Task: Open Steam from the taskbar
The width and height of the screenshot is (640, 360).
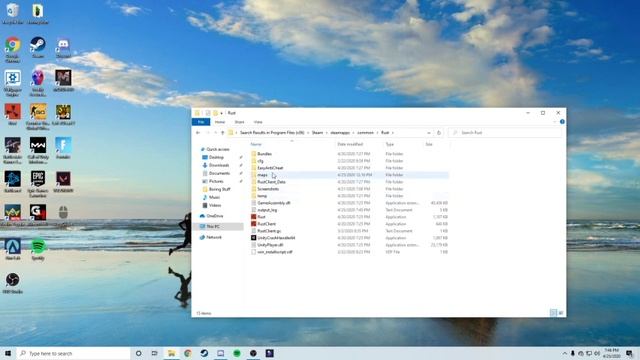Action: pyautogui.click(x=204, y=353)
